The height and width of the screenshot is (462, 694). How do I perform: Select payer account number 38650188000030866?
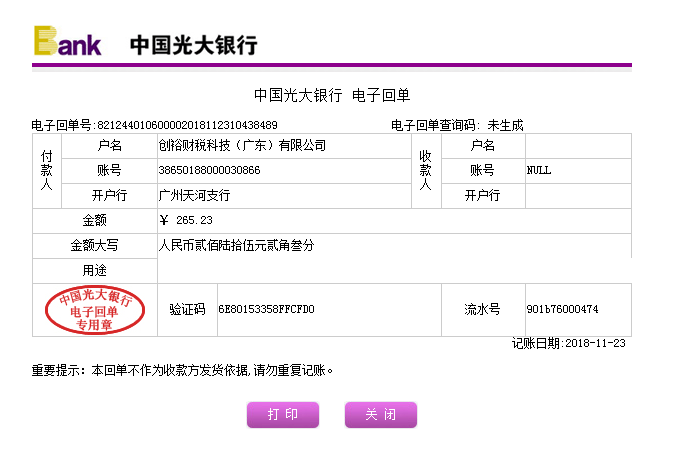(x=209, y=171)
